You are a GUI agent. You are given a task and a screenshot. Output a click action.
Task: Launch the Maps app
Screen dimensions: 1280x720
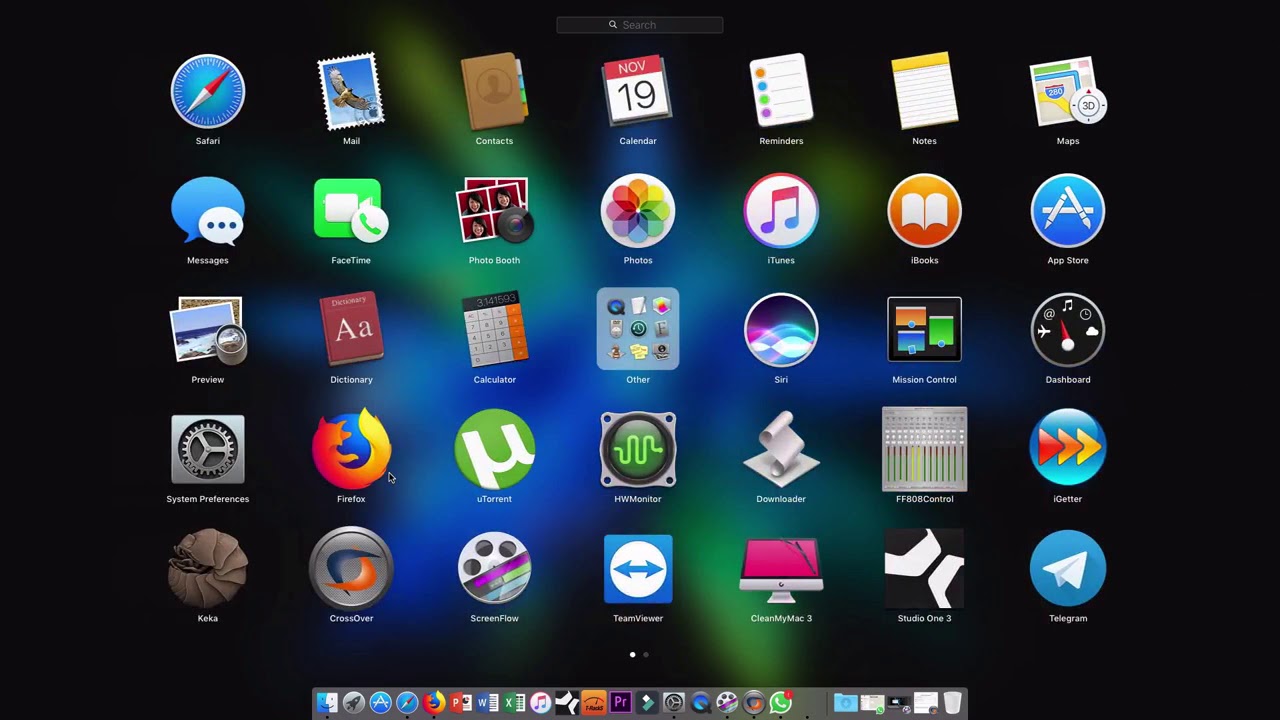click(x=1068, y=92)
